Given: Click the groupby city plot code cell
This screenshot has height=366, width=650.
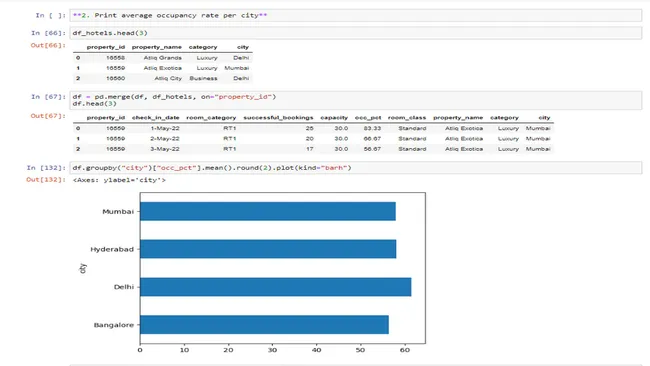Looking at the screenshot, I should (x=356, y=168).
